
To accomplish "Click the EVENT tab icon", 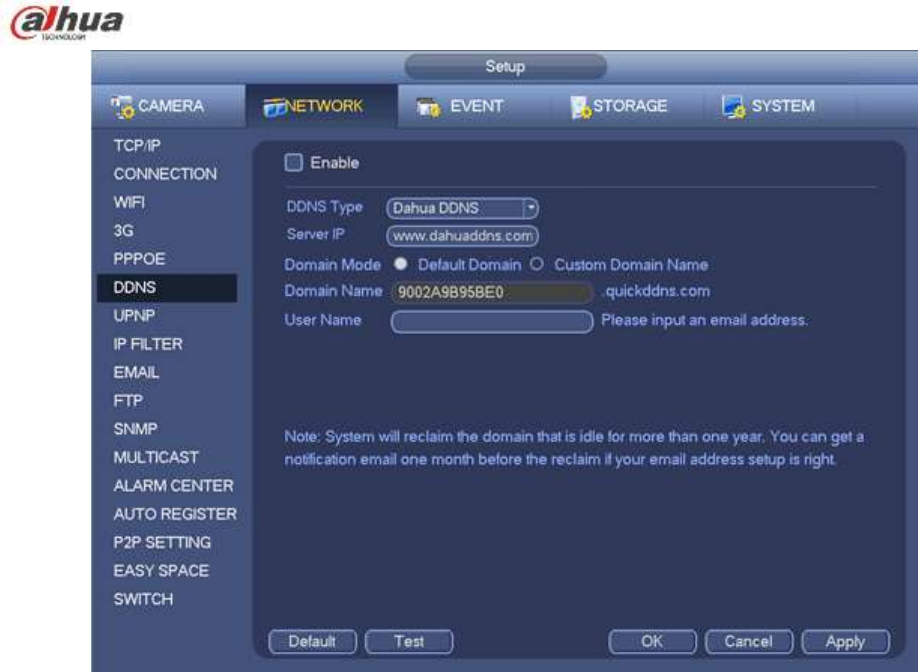I will click(x=428, y=108).
